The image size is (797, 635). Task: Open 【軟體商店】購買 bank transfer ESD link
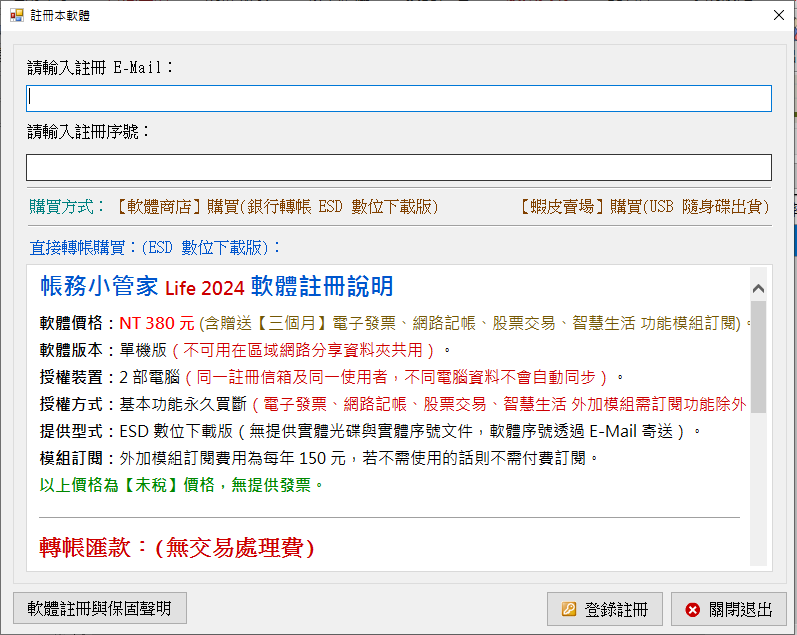[277, 206]
